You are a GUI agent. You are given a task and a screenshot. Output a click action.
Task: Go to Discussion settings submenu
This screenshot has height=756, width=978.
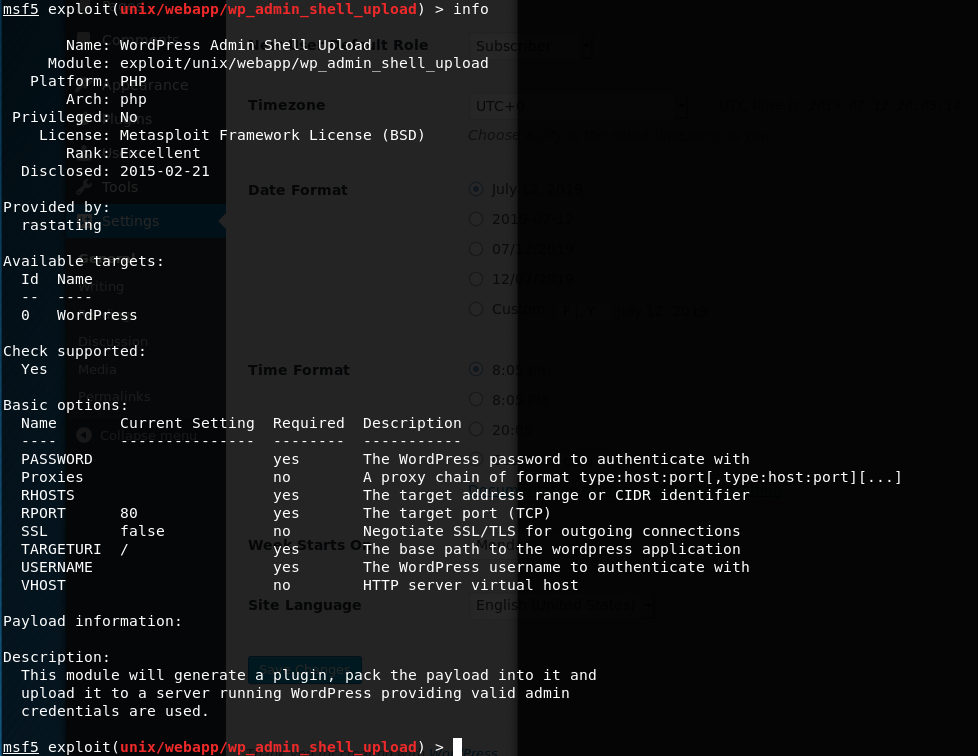pos(113,342)
